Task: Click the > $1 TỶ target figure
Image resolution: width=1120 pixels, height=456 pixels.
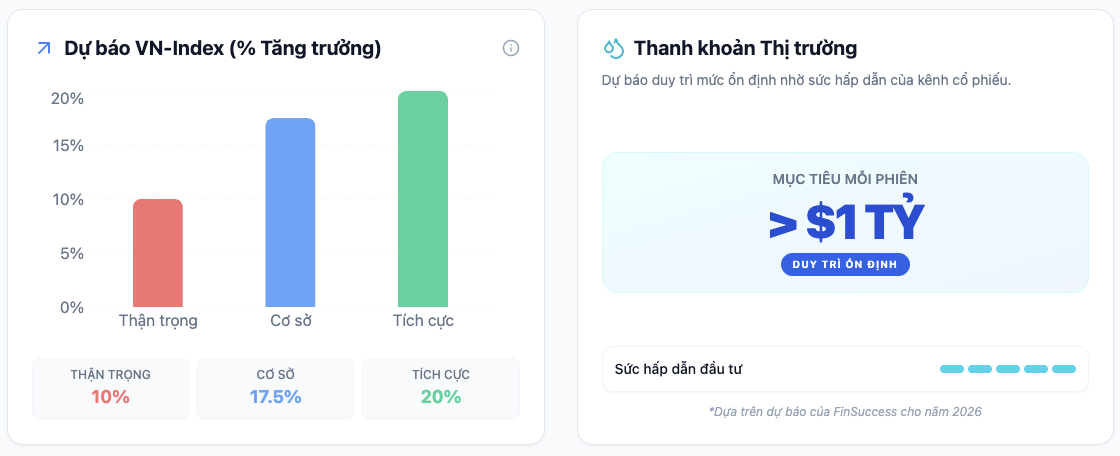Action: [x=845, y=224]
